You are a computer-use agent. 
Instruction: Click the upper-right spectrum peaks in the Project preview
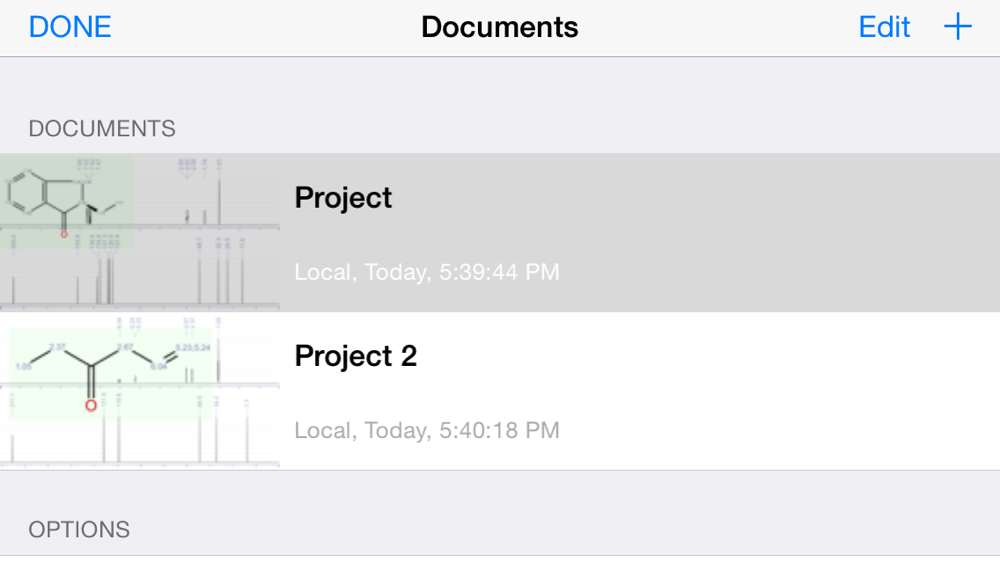point(203,191)
